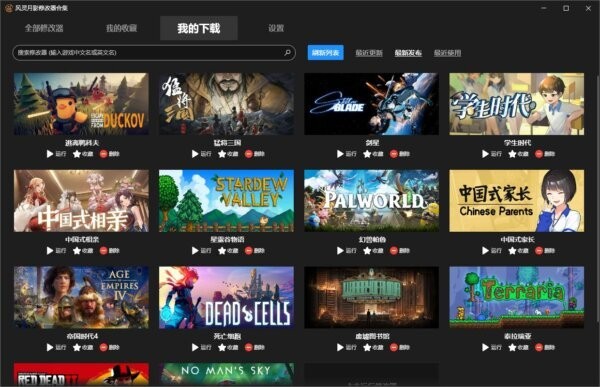This screenshot has height=387, width=600.
Task: Open the 我的收藏 tab
Action: (121, 28)
